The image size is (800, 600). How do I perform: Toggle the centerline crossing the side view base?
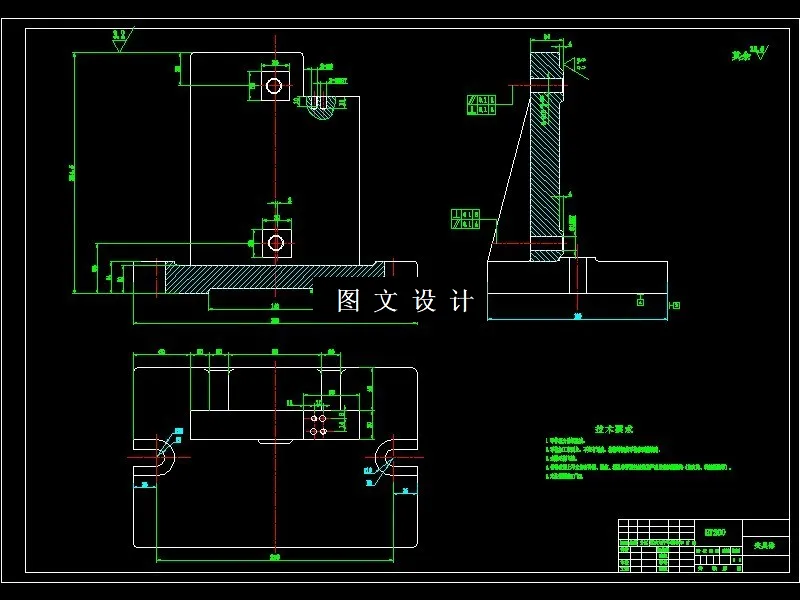(575, 290)
